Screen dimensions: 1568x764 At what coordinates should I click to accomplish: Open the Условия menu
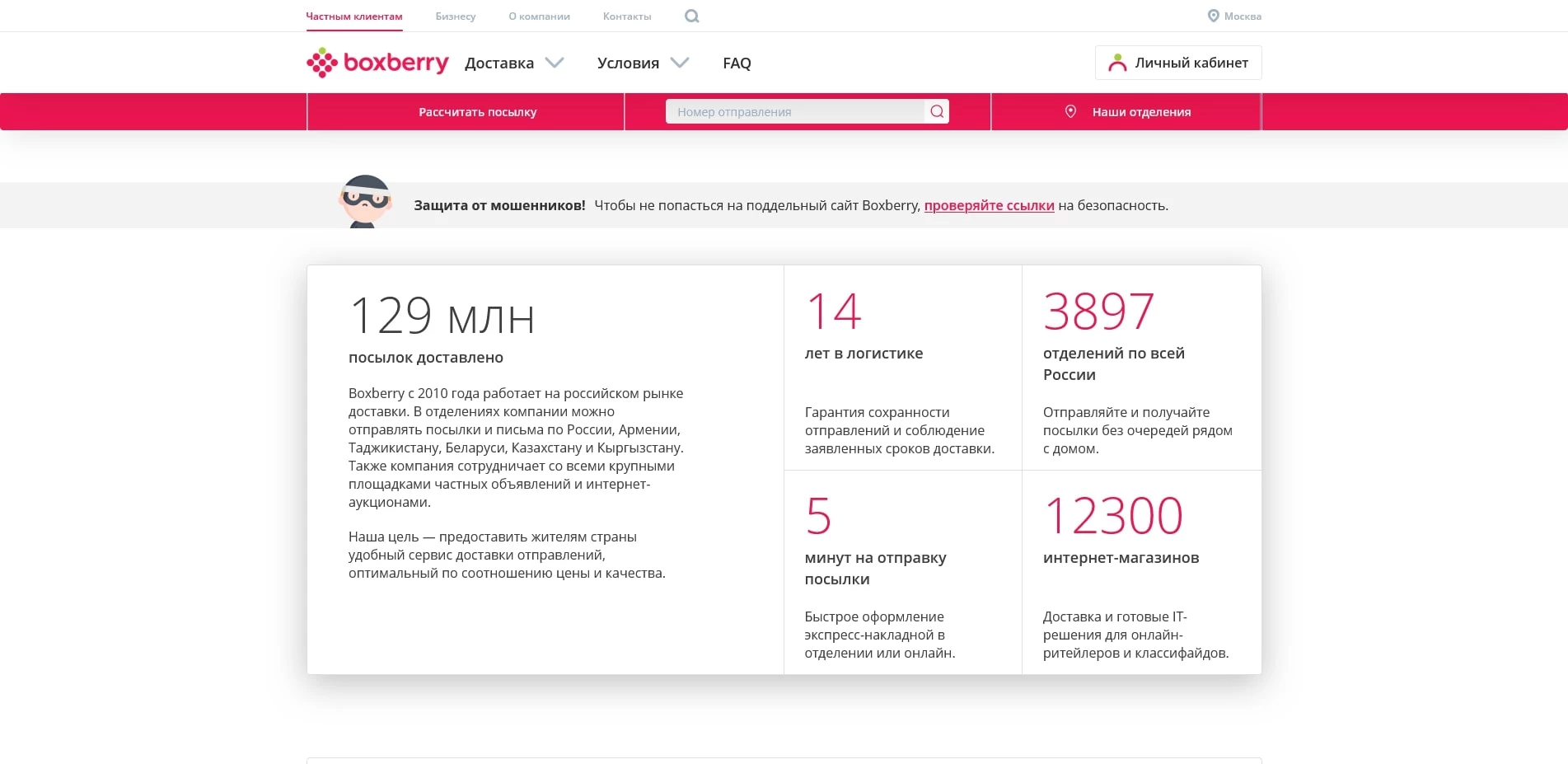point(628,63)
